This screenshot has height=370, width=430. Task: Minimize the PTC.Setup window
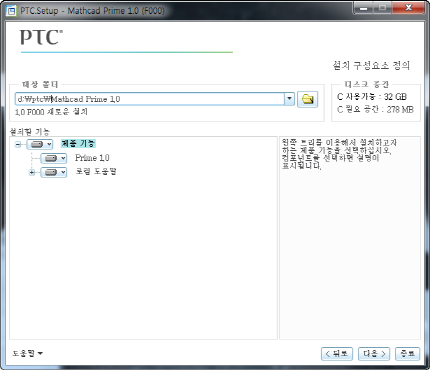[364, 8]
